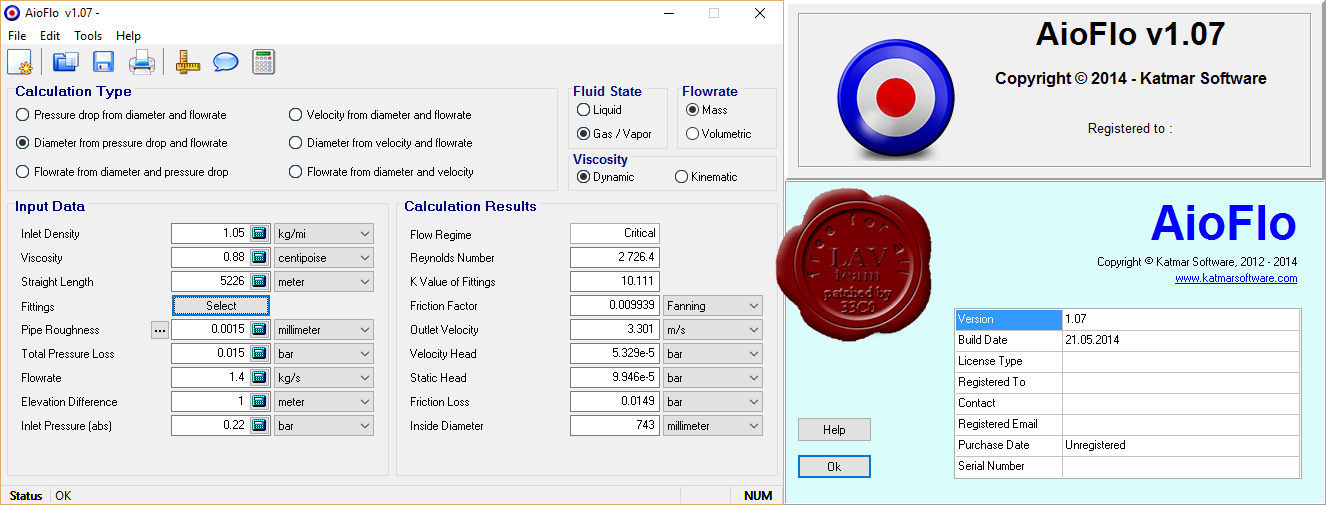The image size is (1326, 505).
Task: Click calculator icon beside Flowrate value
Action: pos(259,377)
